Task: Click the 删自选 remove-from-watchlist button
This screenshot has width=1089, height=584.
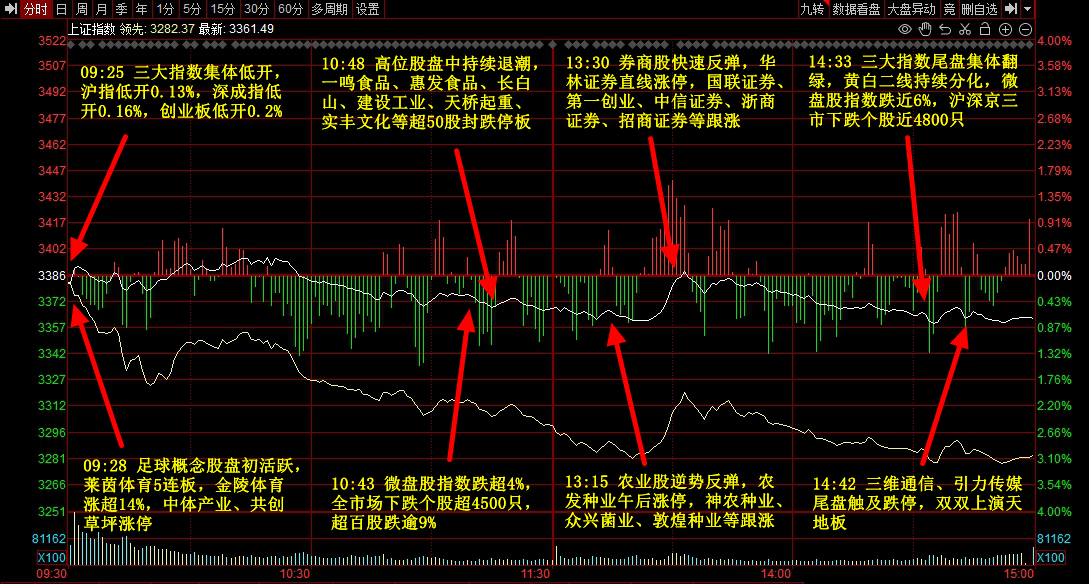Action: tap(979, 9)
